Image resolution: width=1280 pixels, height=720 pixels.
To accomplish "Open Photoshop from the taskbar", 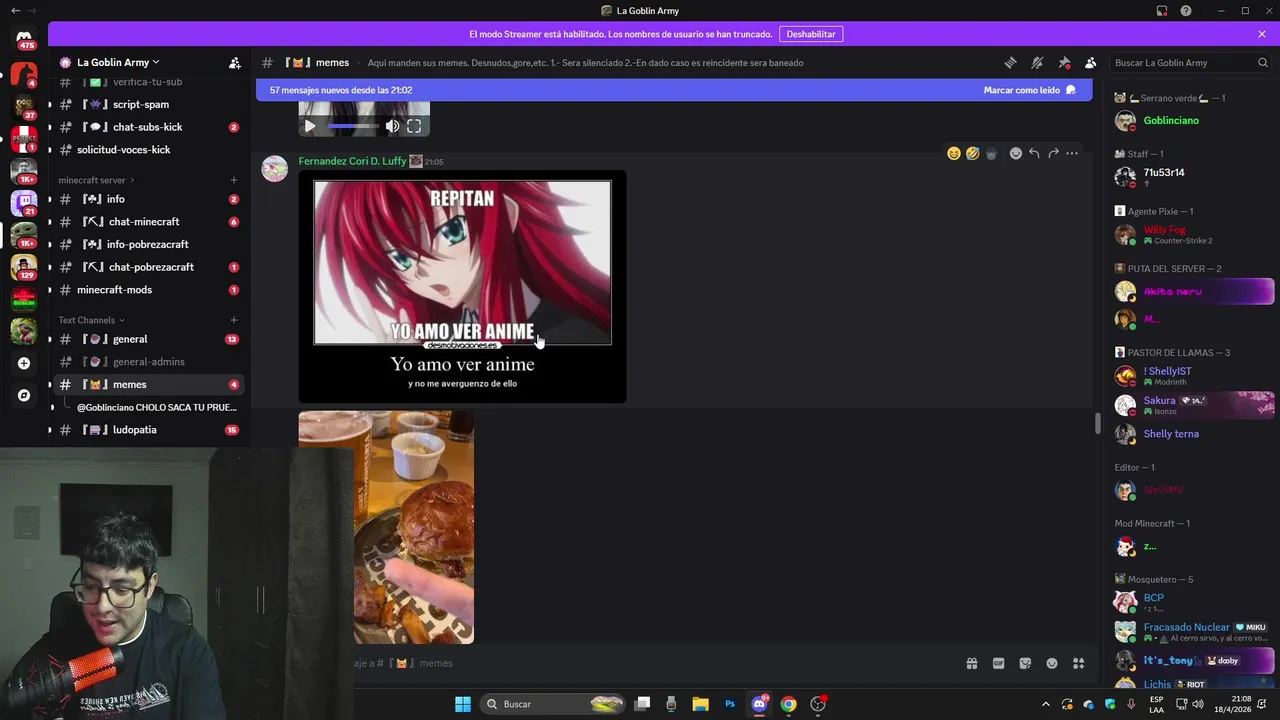I will [730, 704].
